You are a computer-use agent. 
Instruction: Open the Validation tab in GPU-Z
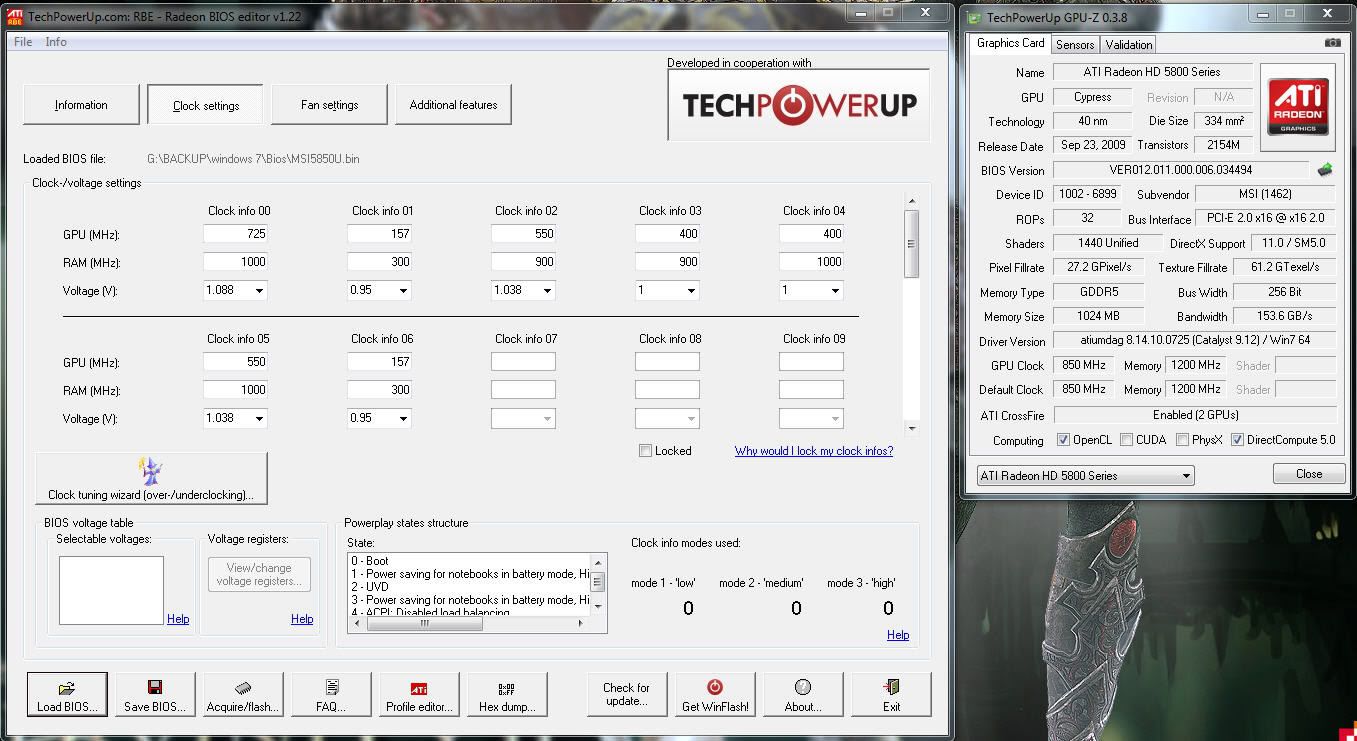pos(1129,45)
